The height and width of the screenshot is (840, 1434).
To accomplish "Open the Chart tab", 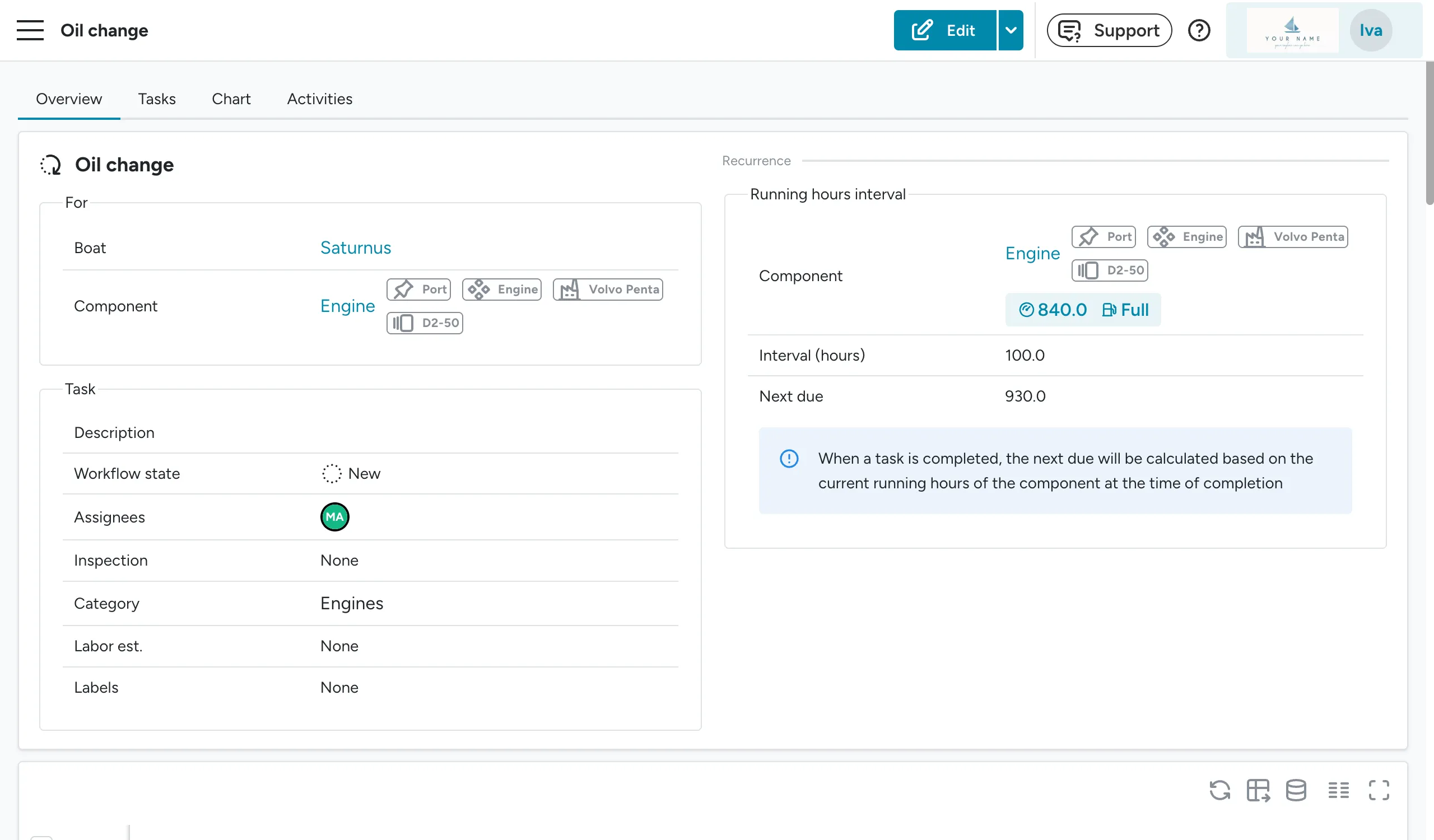I will [x=231, y=99].
